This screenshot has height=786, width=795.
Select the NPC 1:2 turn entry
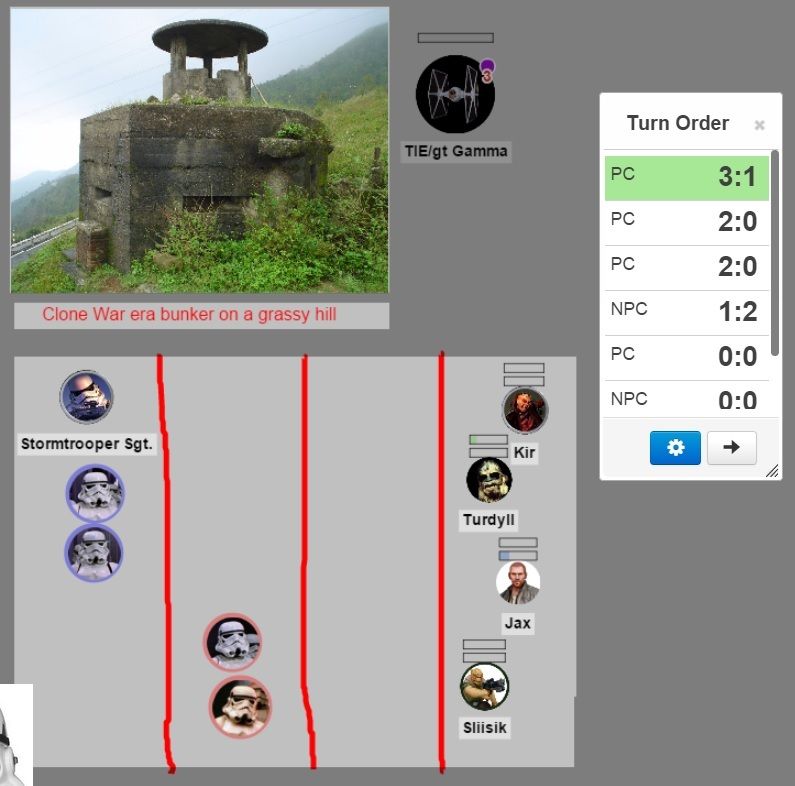686,312
